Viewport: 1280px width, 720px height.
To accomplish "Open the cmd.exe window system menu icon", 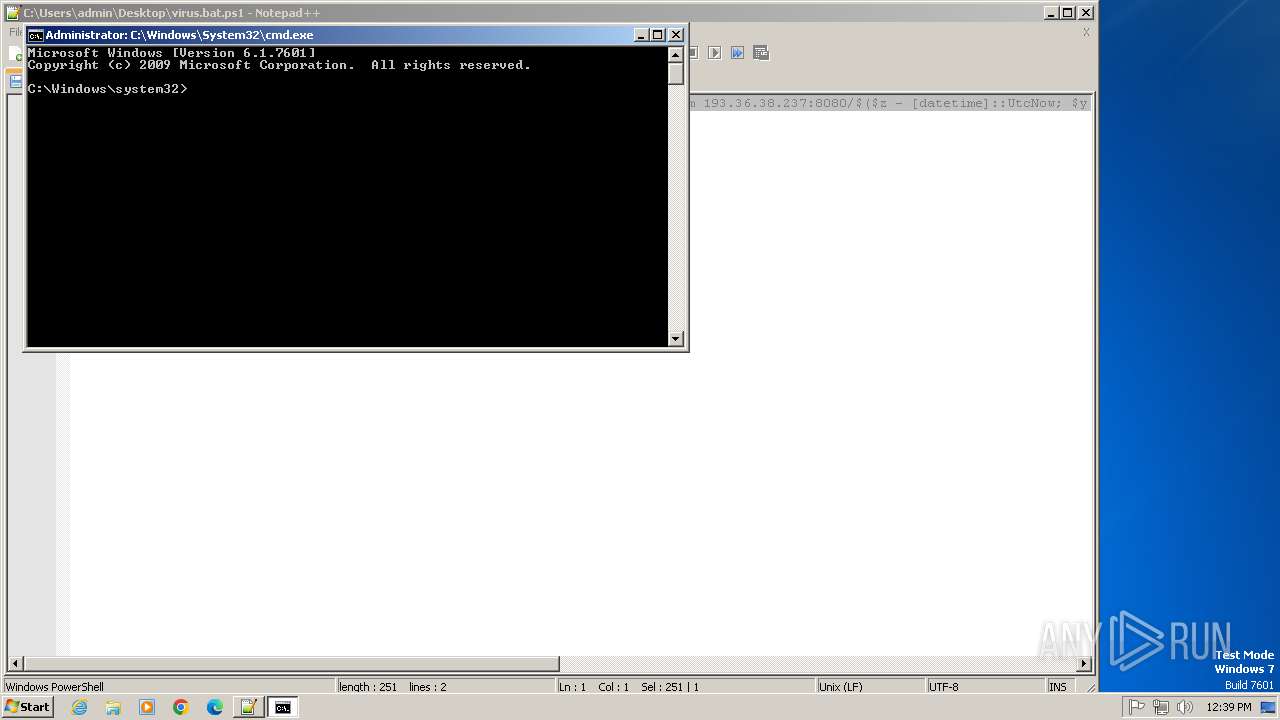I will tap(35, 35).
